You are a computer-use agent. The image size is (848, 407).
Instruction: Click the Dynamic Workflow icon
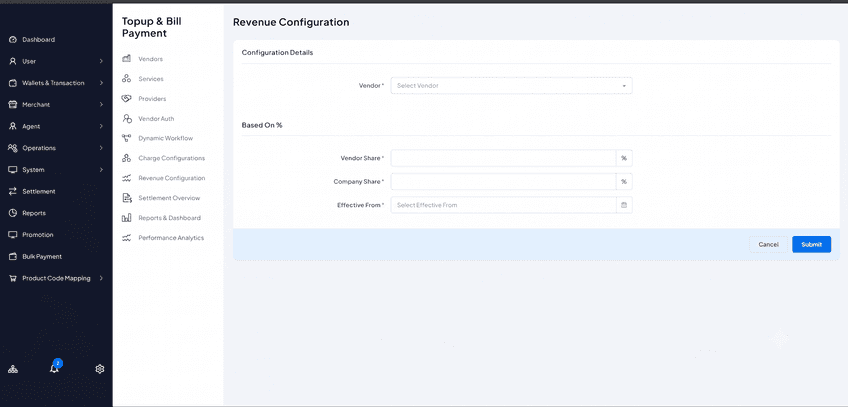pyautogui.click(x=127, y=138)
